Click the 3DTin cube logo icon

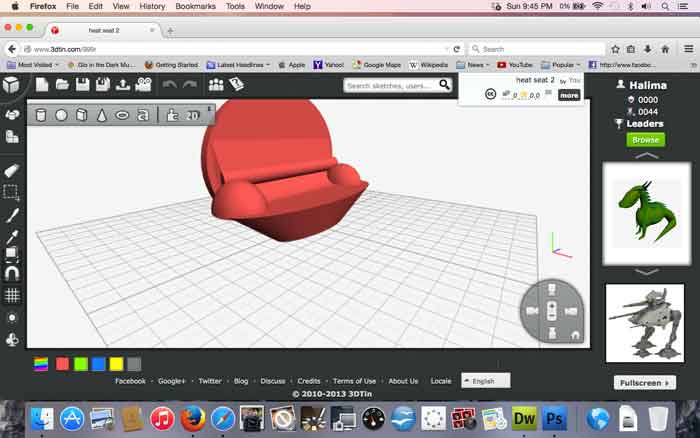[x=11, y=85]
